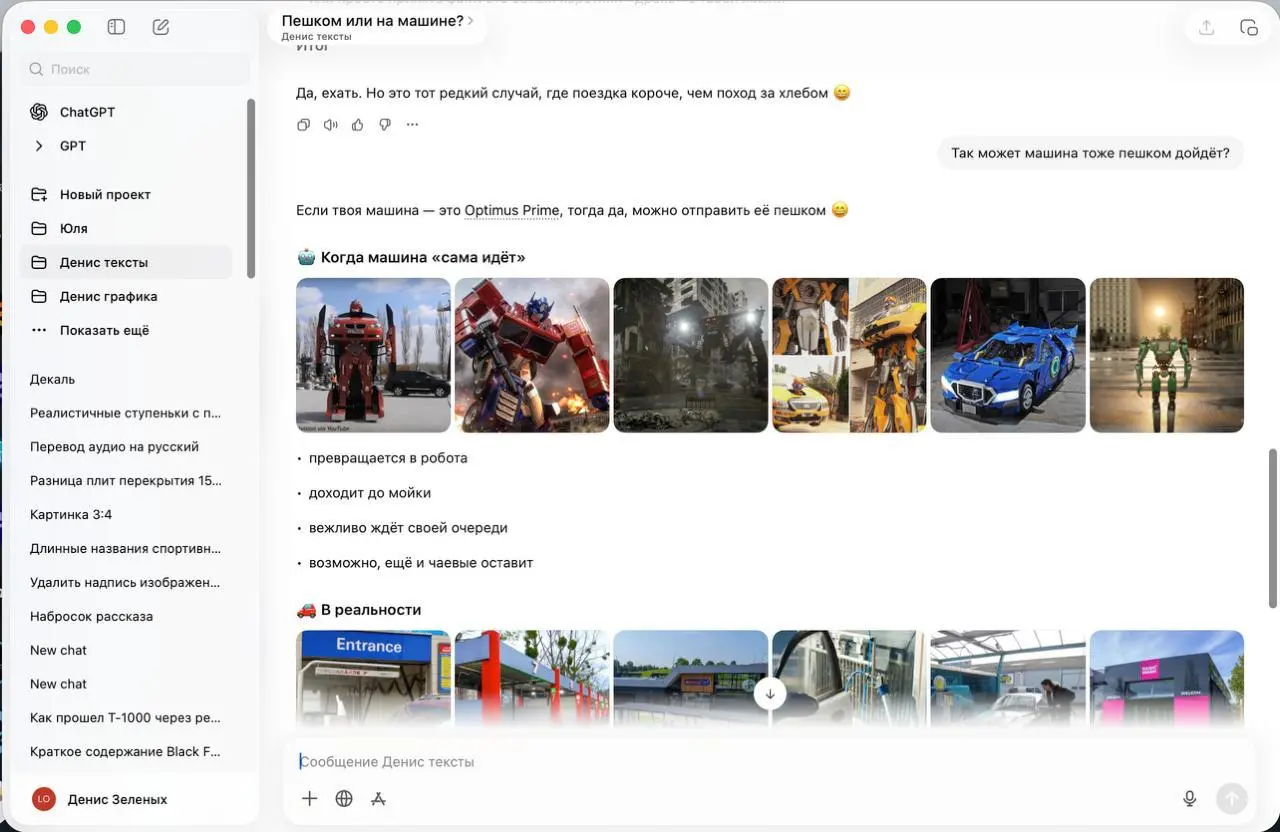The image size is (1280, 832).
Task: Focus the Сообщение Денис тексты input
Action: [768, 762]
